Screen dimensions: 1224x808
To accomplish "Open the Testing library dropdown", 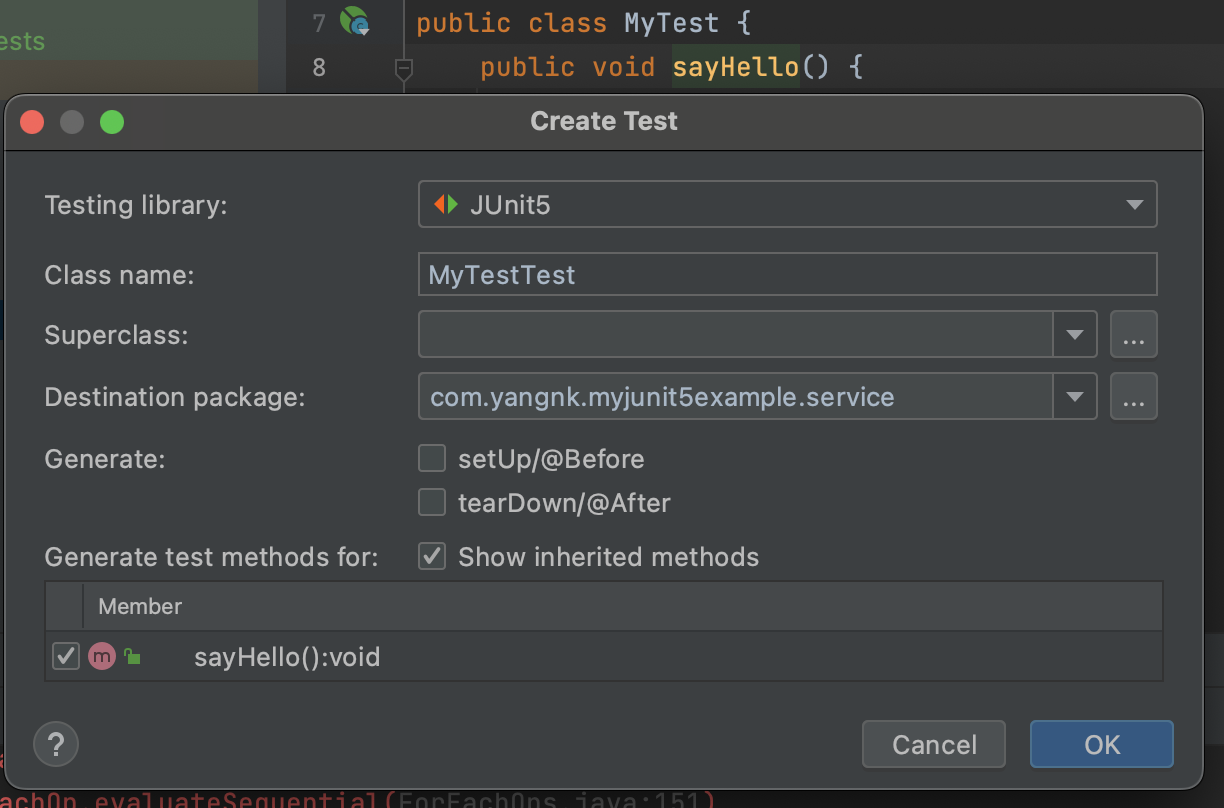I will [787, 205].
